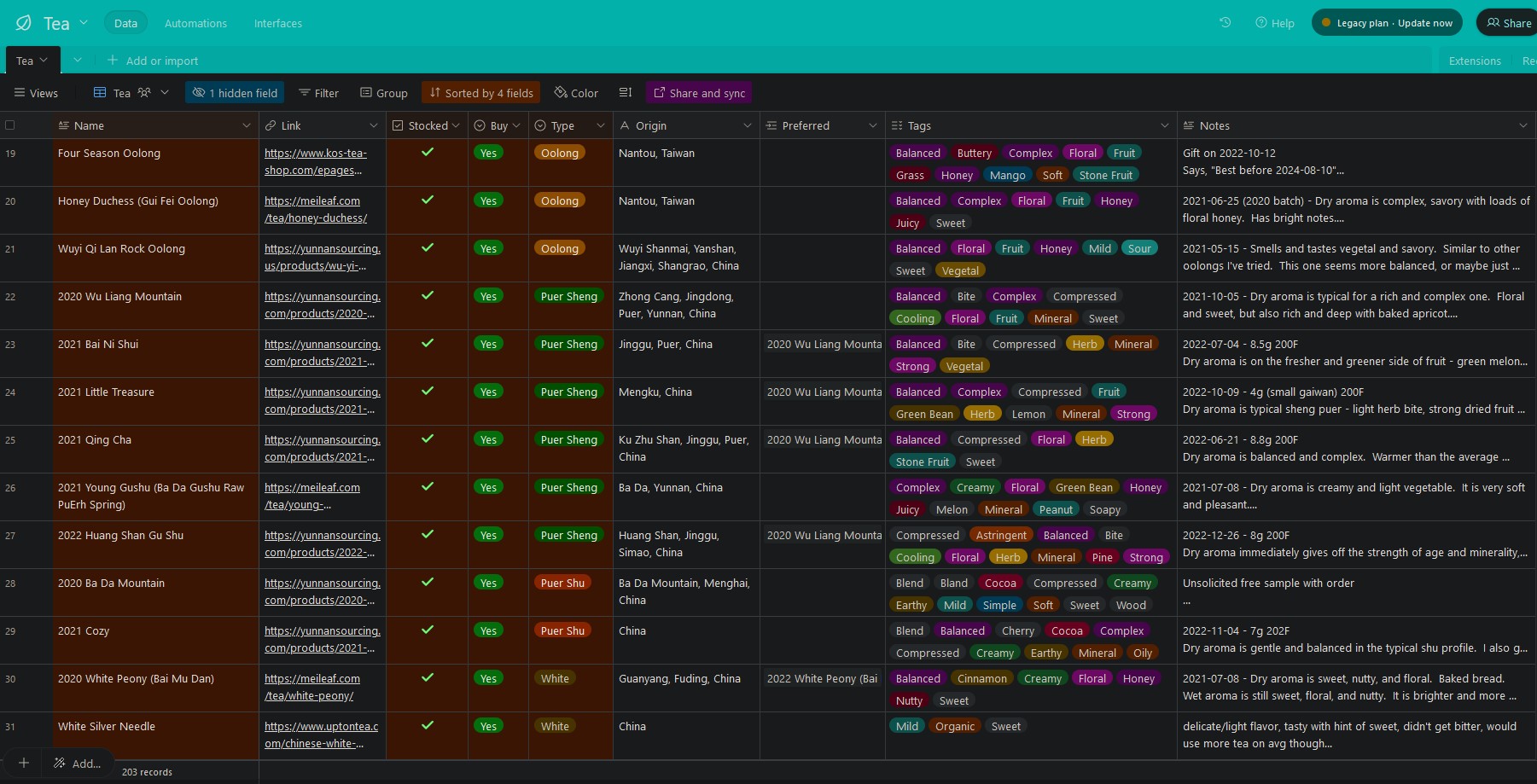The height and width of the screenshot is (784, 1537).
Task: Click the Airtable logo icon
Action: click(24, 23)
